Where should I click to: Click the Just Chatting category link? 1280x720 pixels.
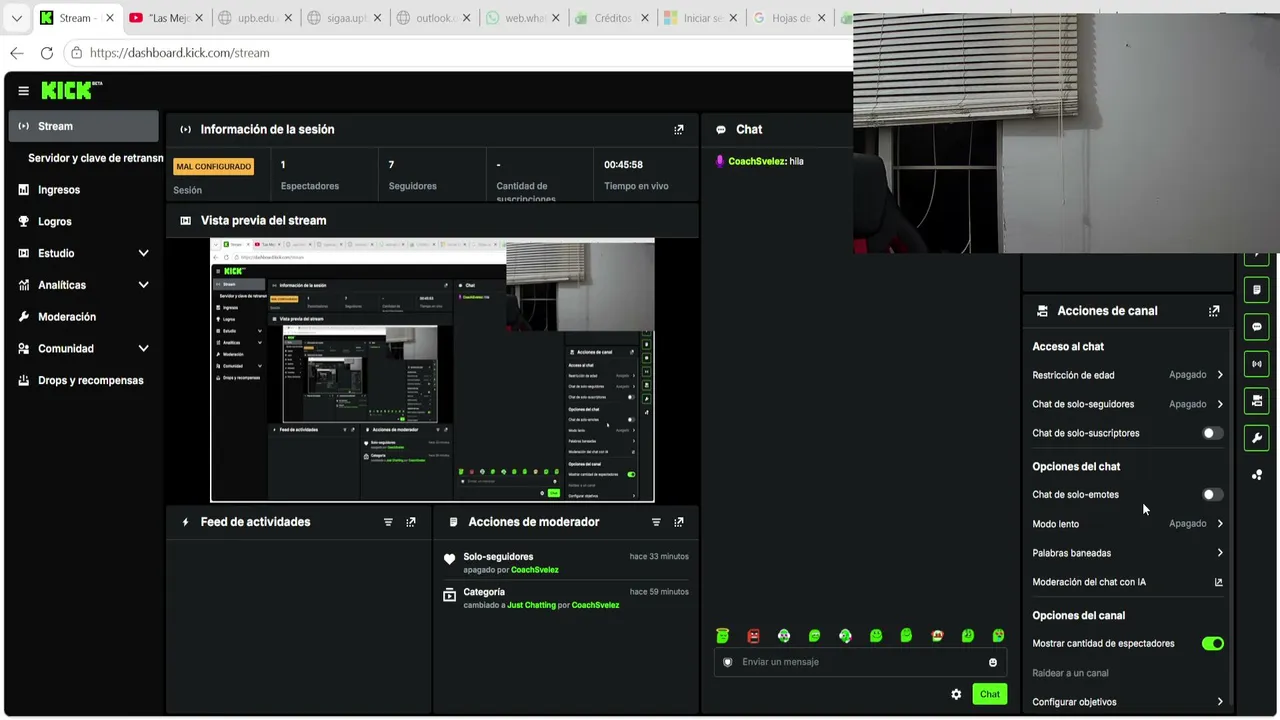(x=531, y=605)
